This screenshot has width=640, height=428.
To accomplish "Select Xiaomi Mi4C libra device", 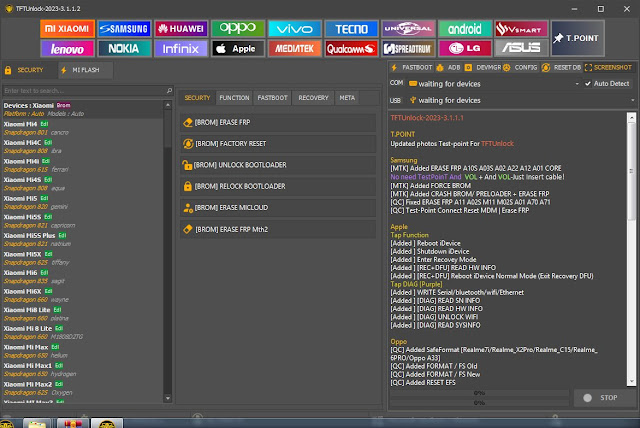I will coord(83,146).
